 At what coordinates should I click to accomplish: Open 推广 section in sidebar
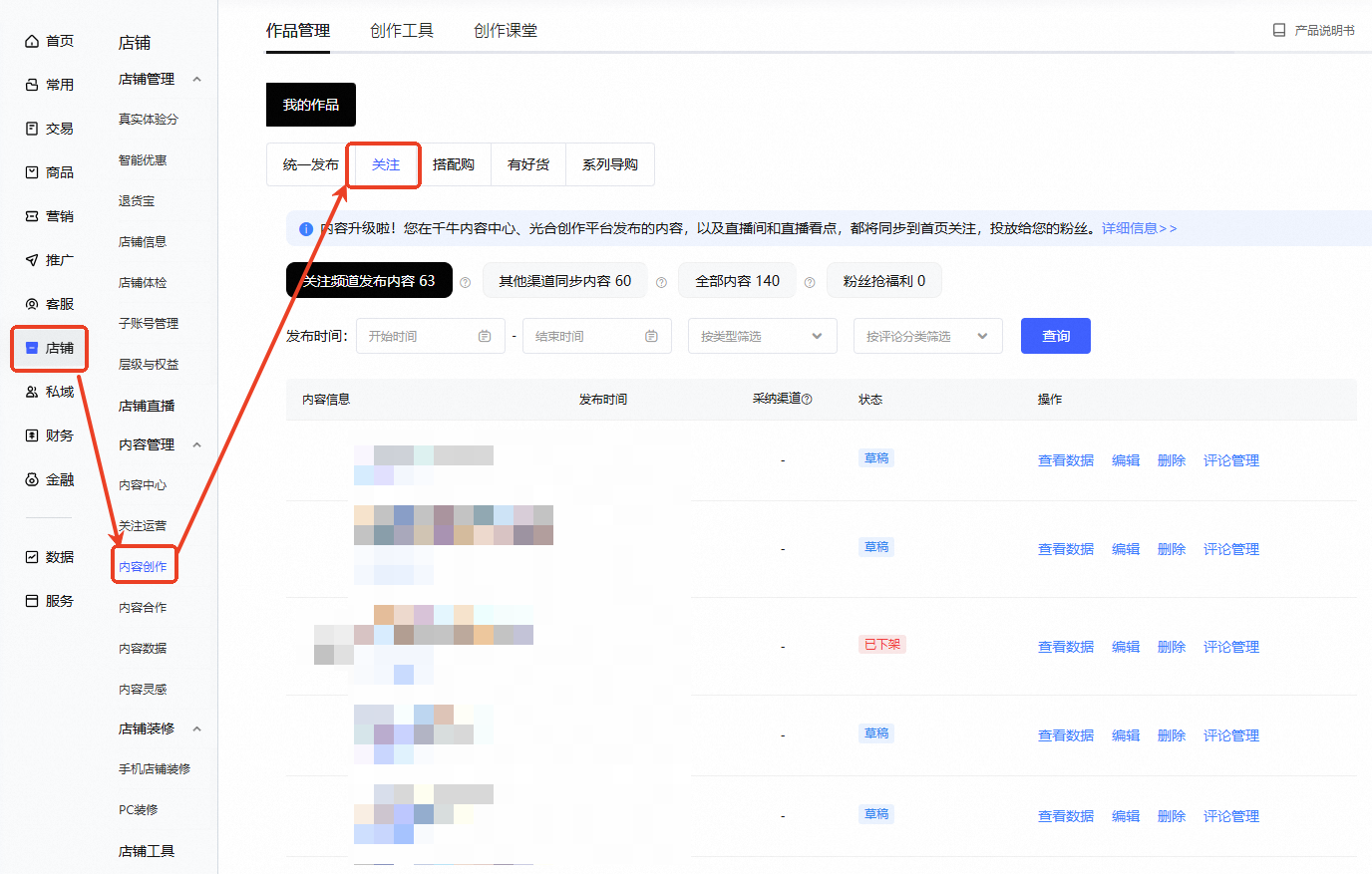coord(49,260)
